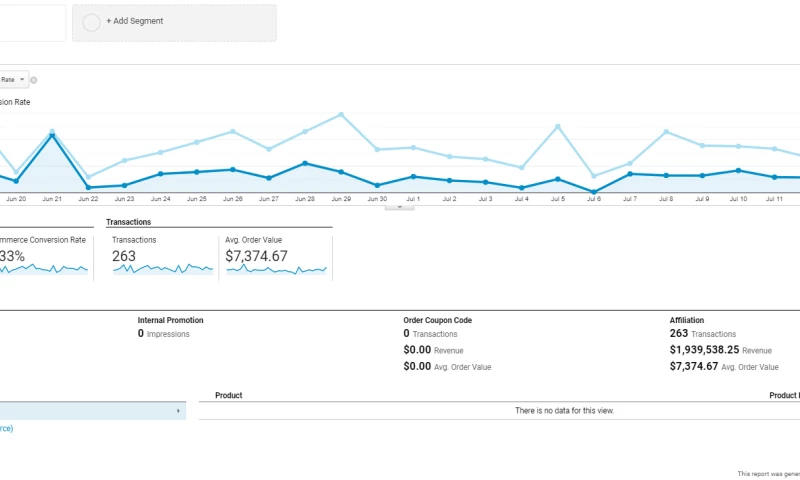Remove the secondary metric with the x icon
This screenshot has height=480, width=800.
33,80
